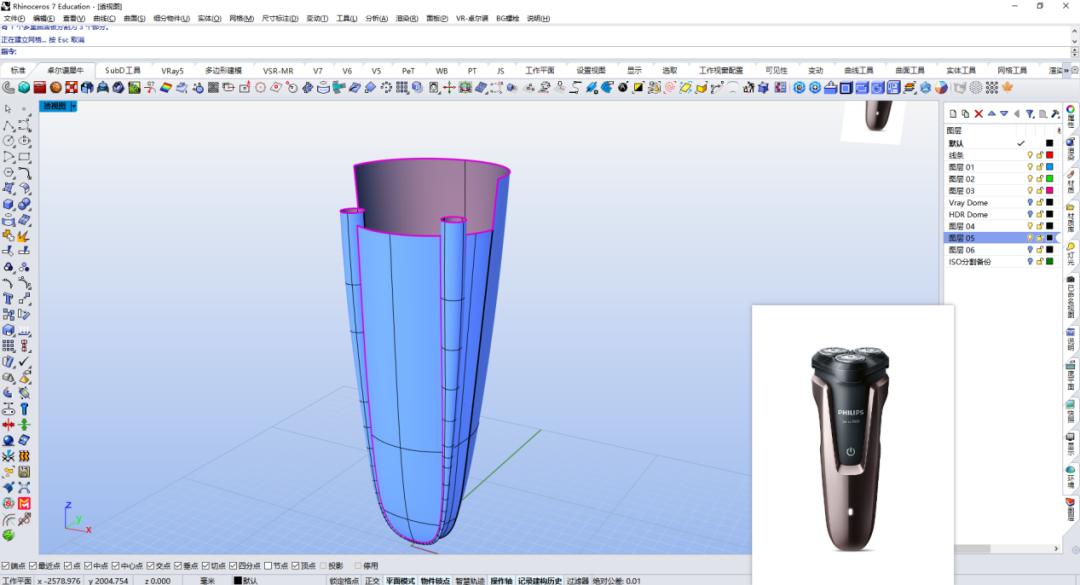Screen dimensions: 1080x585
Task: Open the 曲线(C) menu
Action: pyautogui.click(x=104, y=19)
